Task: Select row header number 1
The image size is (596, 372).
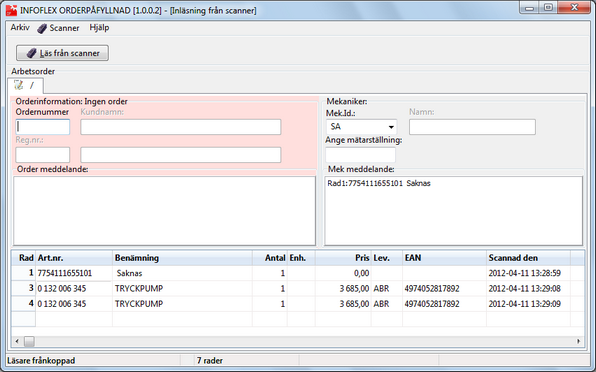Action: [24, 273]
